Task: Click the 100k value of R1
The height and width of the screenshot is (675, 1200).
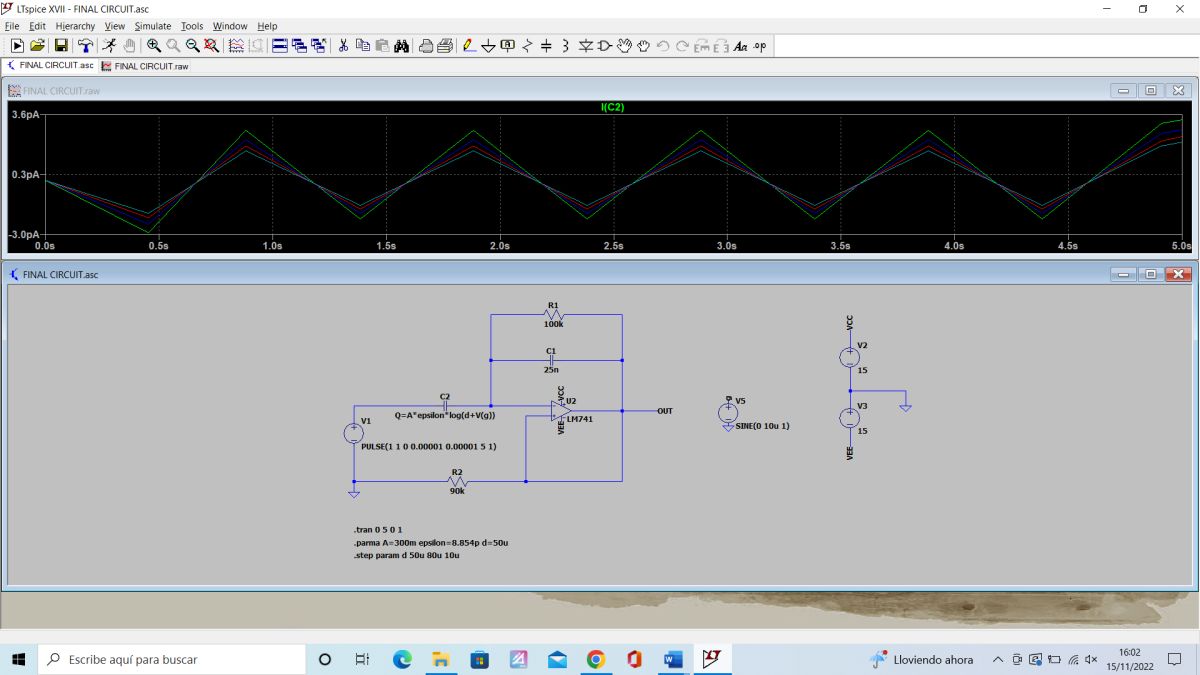Action: pyautogui.click(x=554, y=324)
